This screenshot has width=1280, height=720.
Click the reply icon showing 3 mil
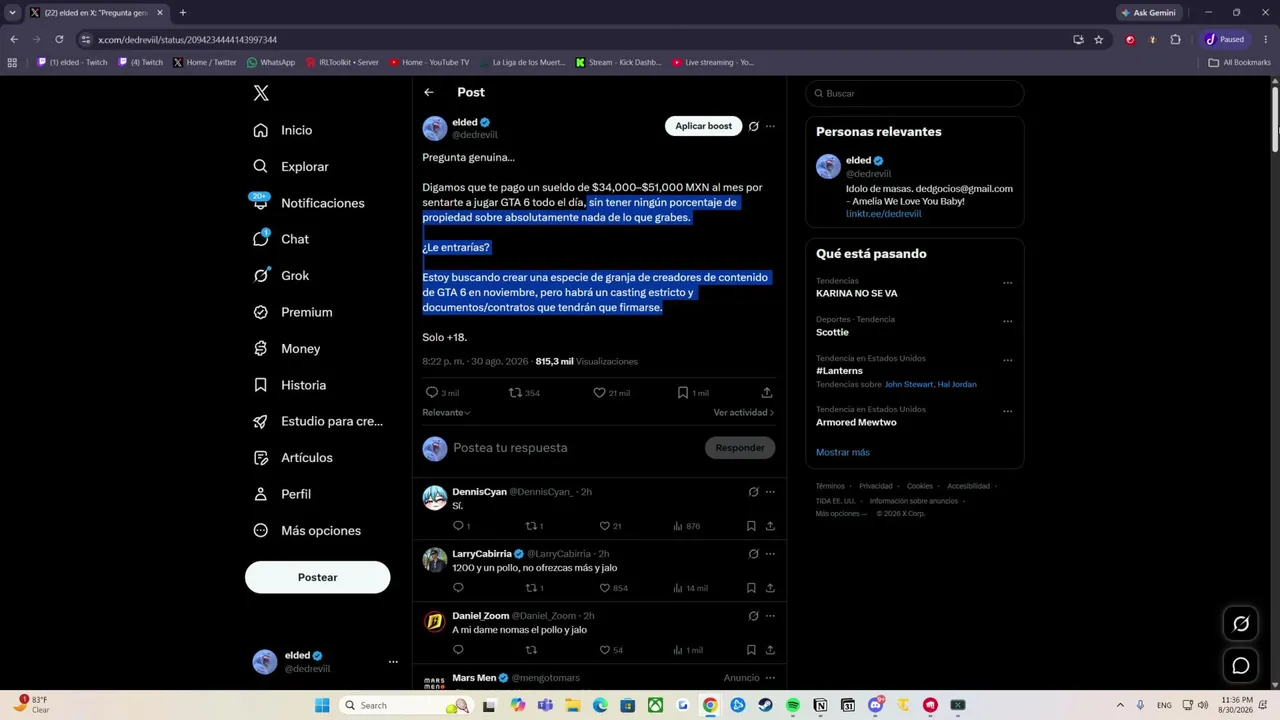432,393
